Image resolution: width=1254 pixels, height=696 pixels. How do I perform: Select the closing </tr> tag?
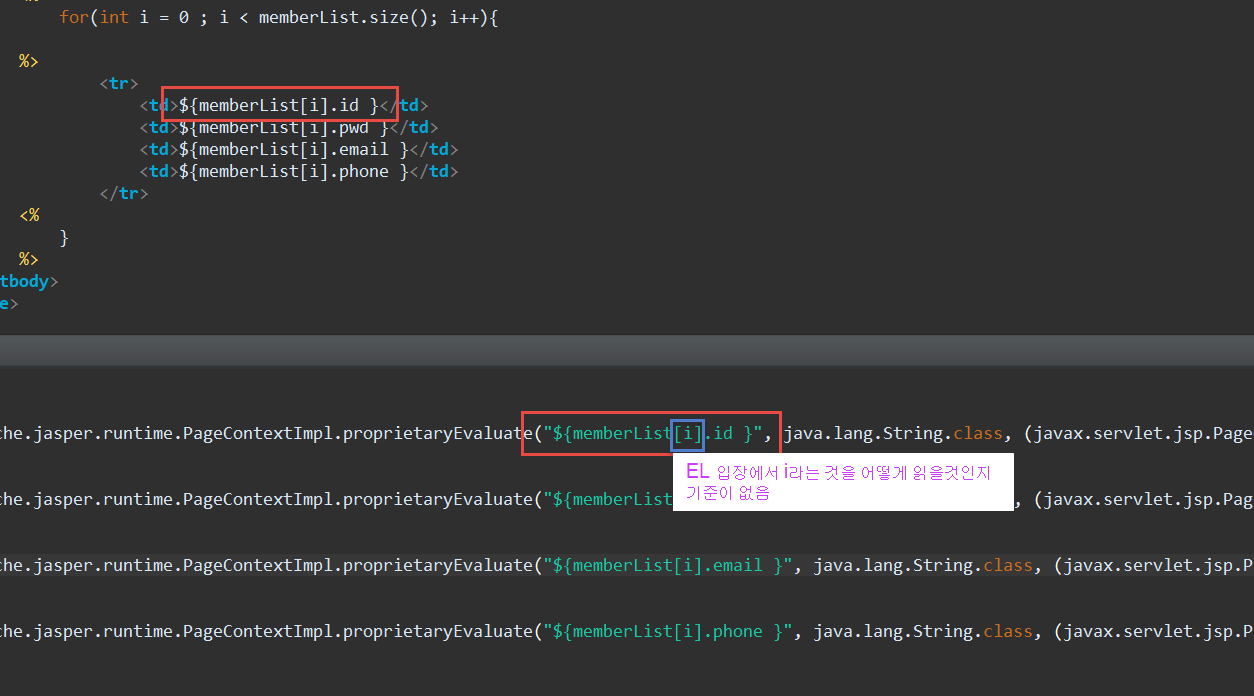(x=122, y=193)
